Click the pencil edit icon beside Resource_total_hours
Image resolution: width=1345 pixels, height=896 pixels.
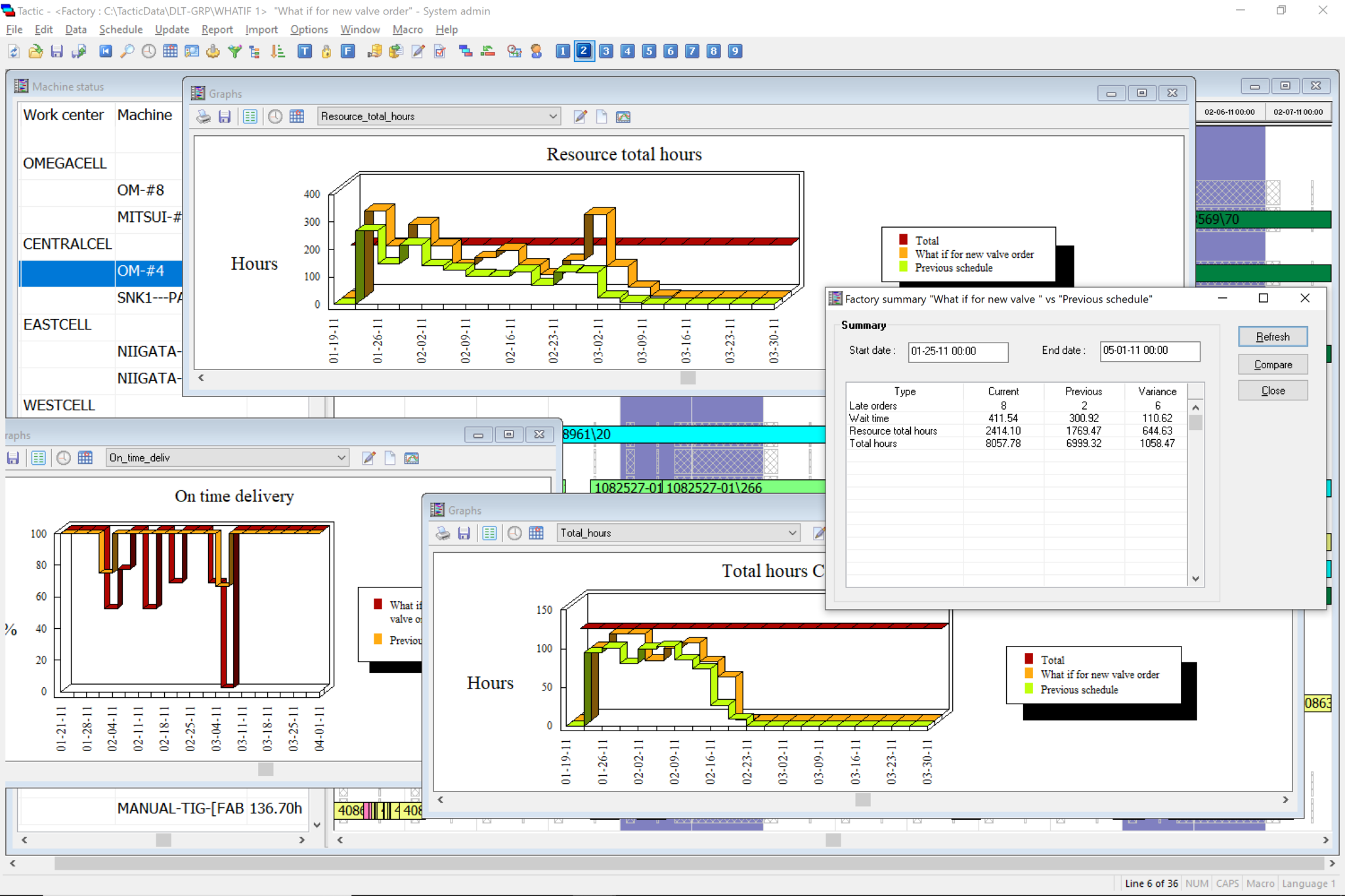(580, 117)
